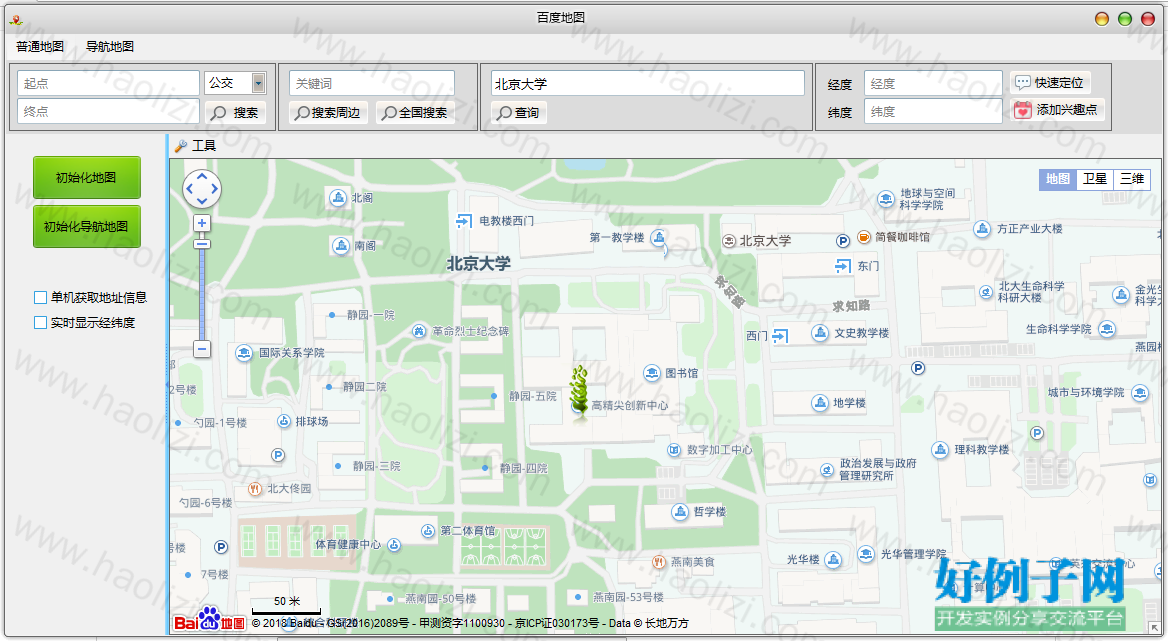
Task: Click the 第一教学楼 building icon
Action: tap(658, 237)
